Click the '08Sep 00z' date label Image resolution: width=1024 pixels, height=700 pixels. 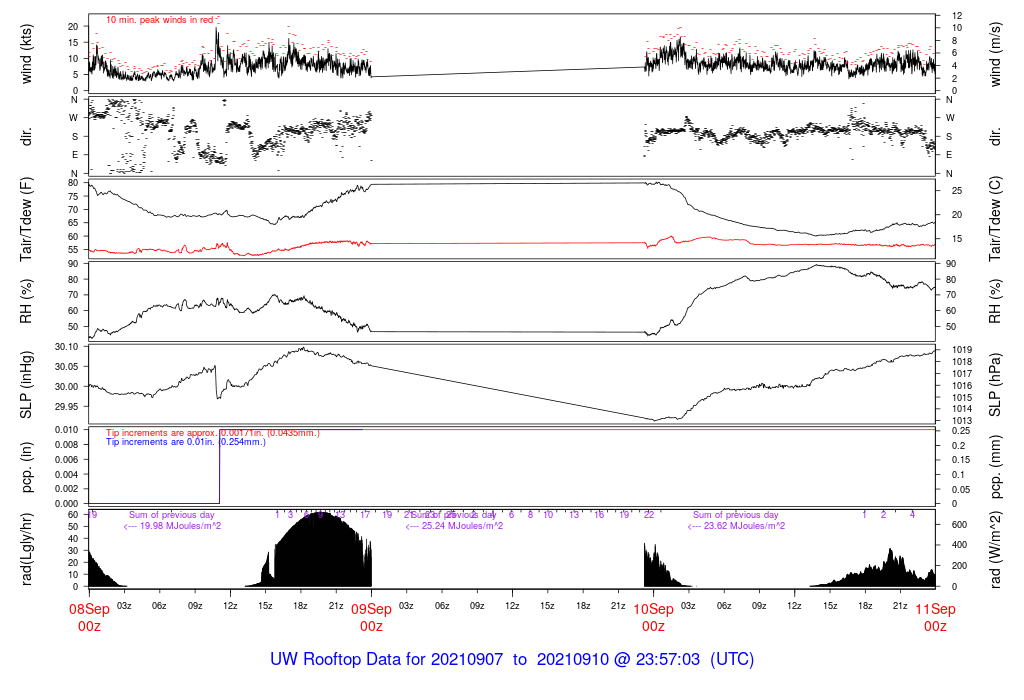click(x=89, y=617)
